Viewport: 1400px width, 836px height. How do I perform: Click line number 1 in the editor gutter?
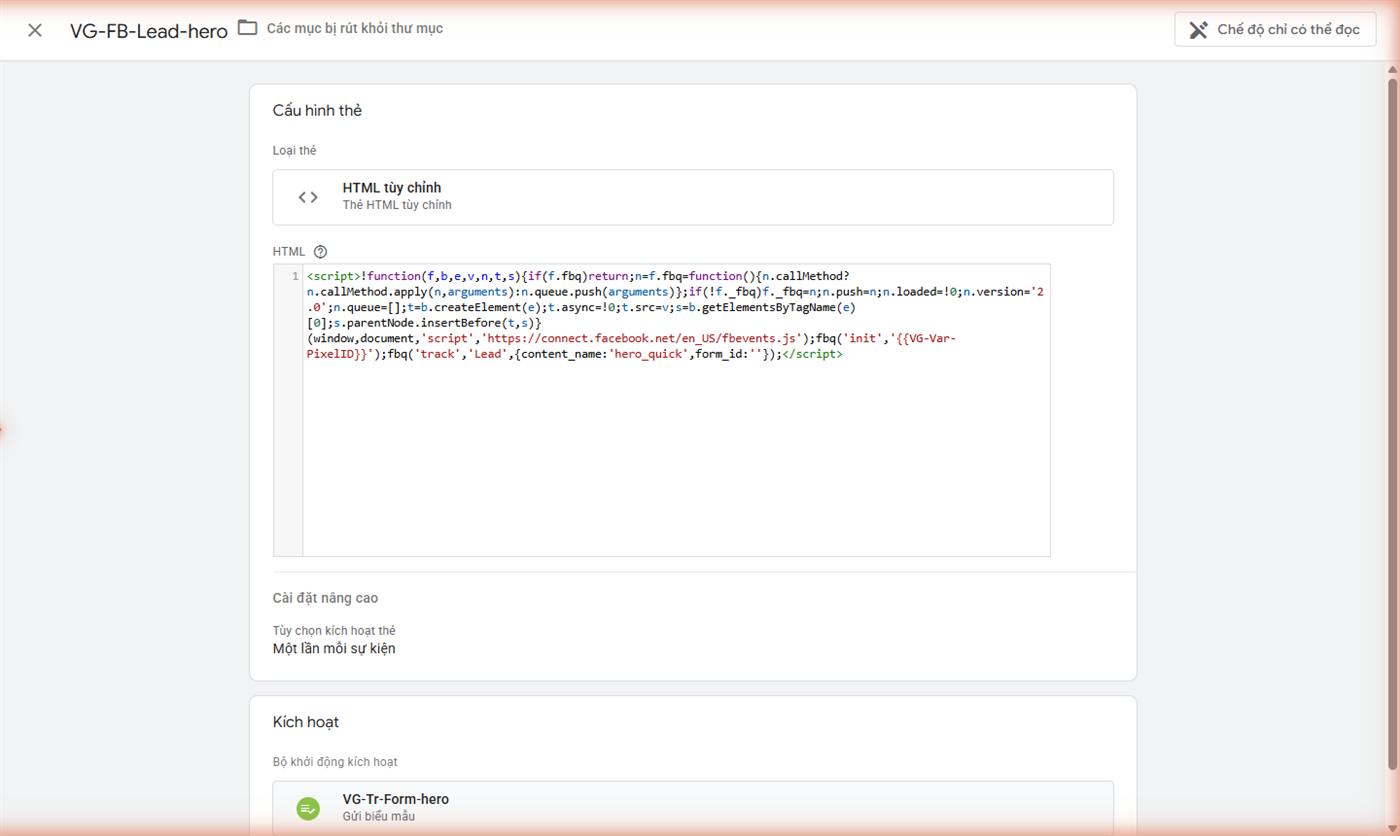[295, 276]
